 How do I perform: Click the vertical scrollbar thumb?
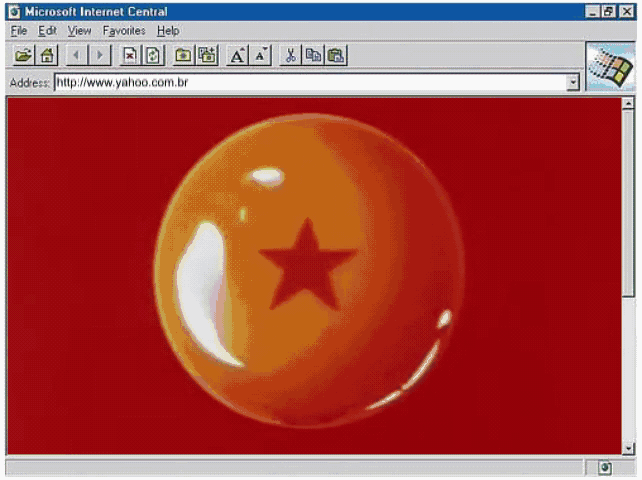click(628, 203)
